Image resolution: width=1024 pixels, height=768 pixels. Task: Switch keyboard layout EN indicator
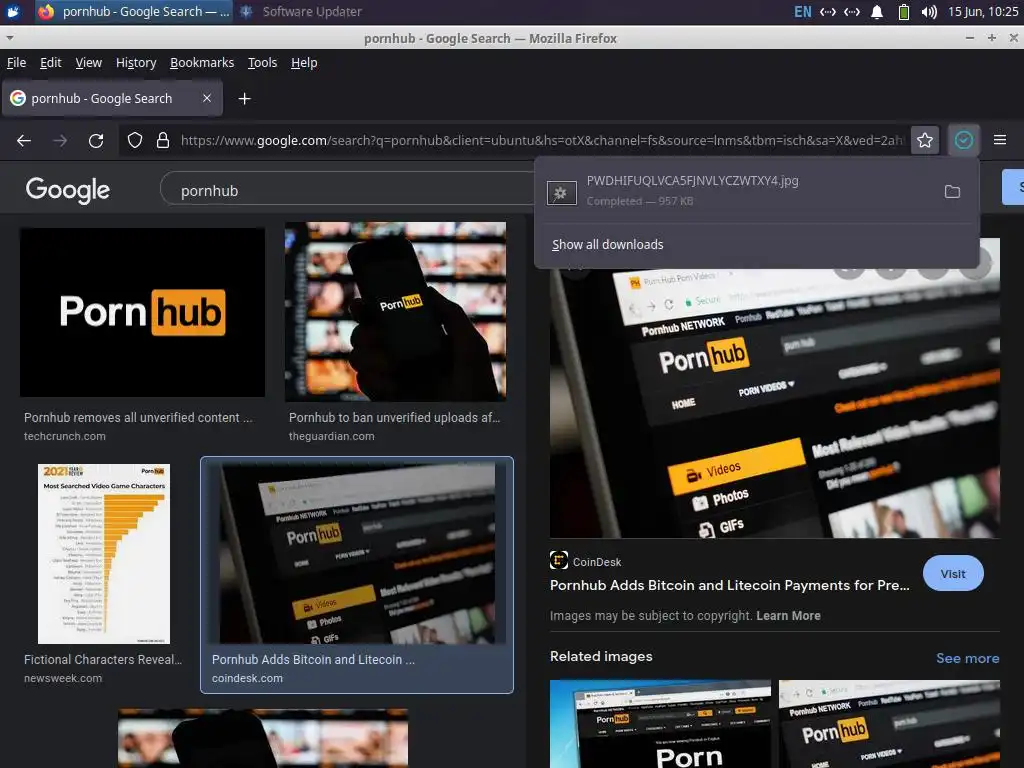803,12
